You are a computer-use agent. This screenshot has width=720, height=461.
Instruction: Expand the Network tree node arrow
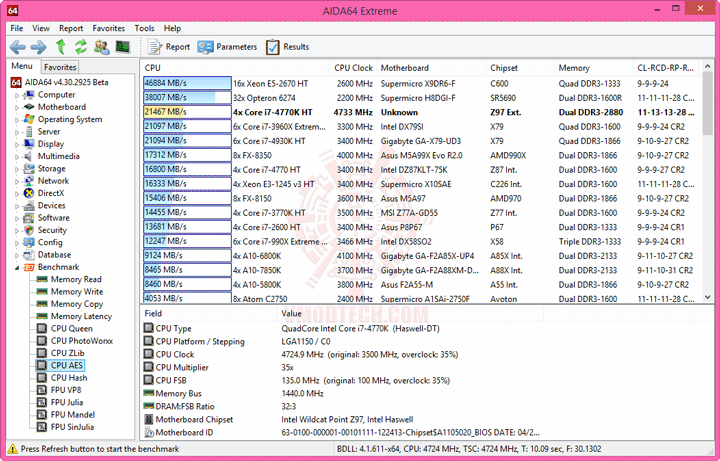point(17,182)
